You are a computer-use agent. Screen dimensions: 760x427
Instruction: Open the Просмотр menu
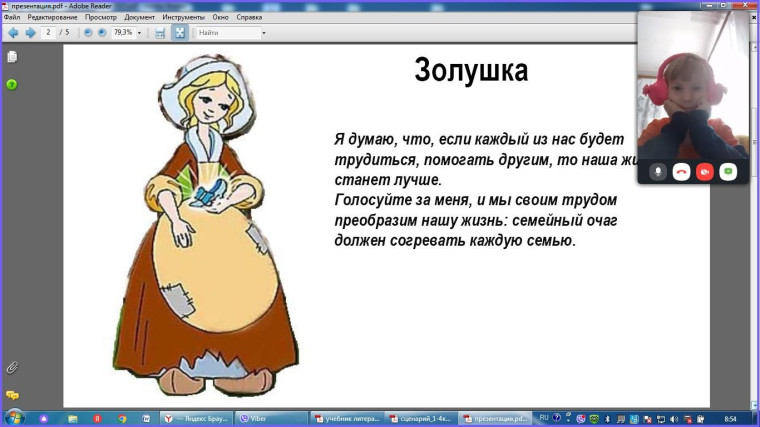tap(101, 17)
